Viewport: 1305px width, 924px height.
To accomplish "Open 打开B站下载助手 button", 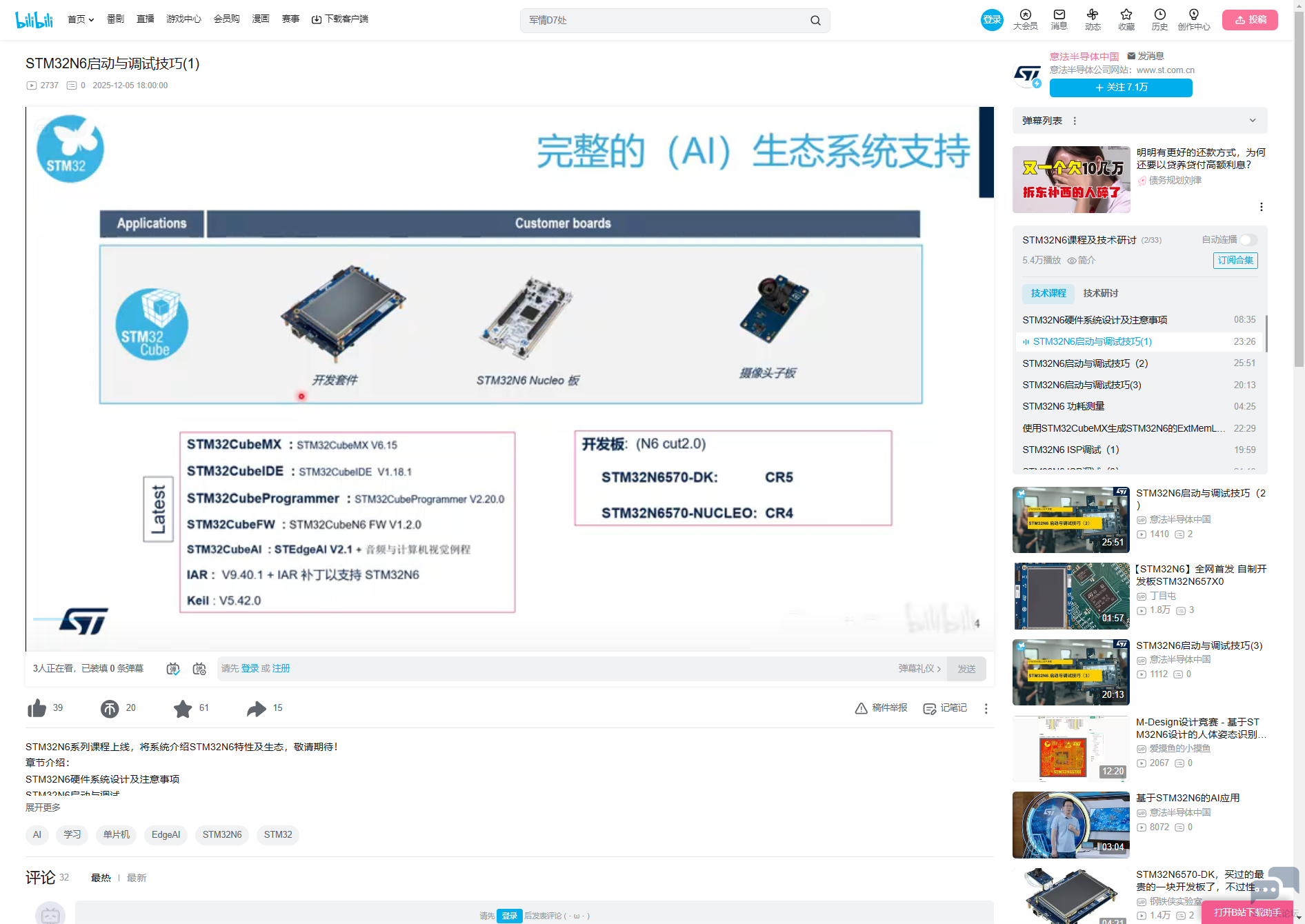I will coord(1247,912).
